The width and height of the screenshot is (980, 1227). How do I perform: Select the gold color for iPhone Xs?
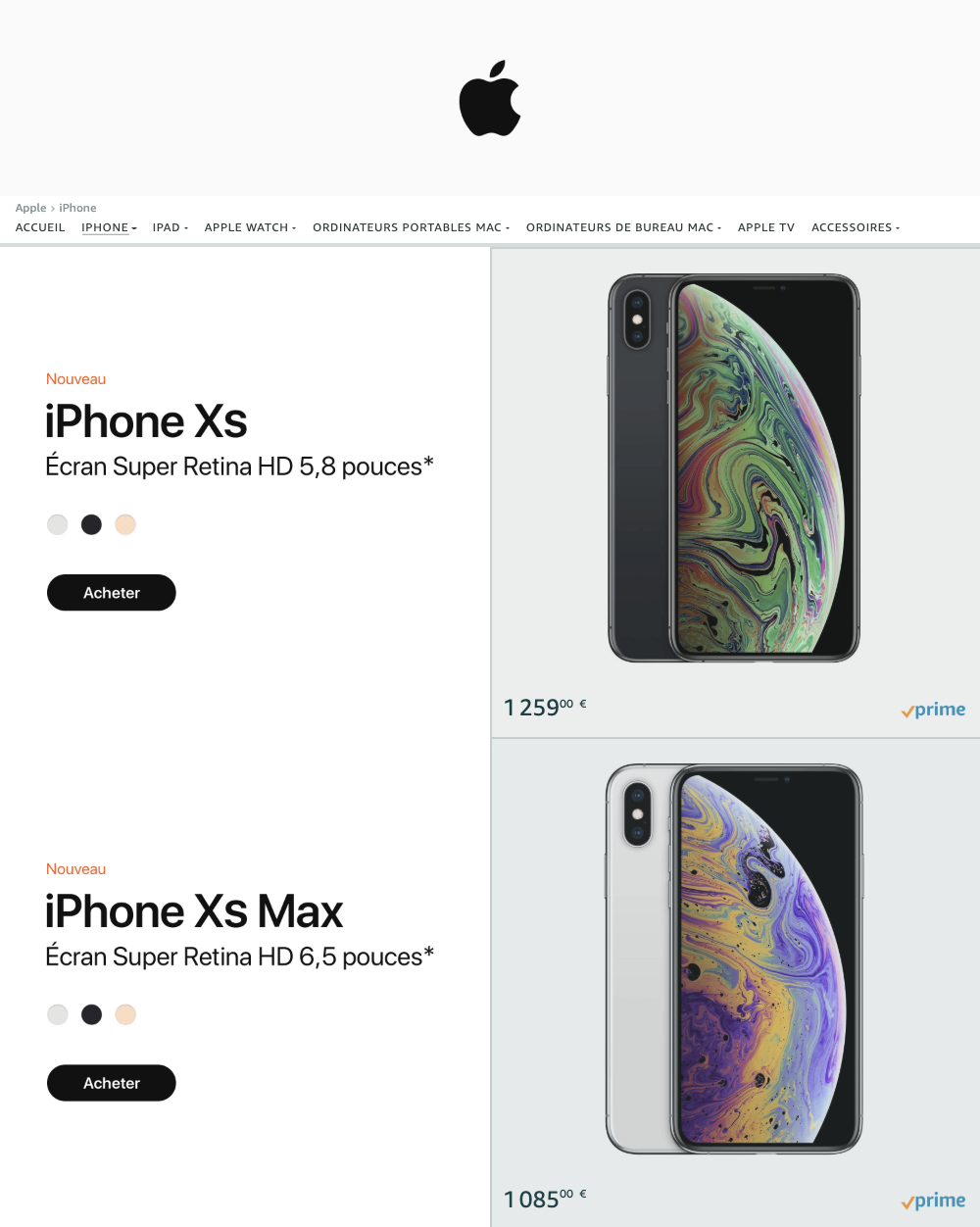pos(125,524)
